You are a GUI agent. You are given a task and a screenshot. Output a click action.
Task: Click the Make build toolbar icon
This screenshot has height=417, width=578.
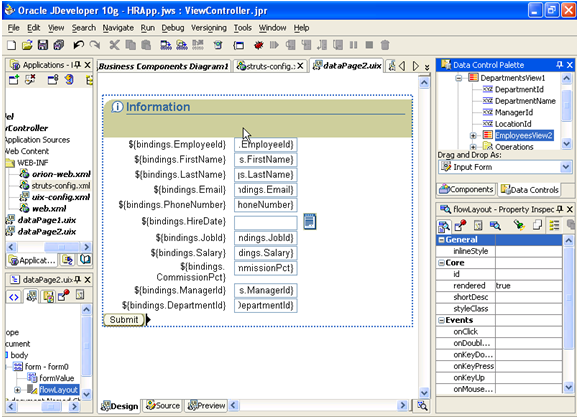pyautogui.click(x=166, y=45)
